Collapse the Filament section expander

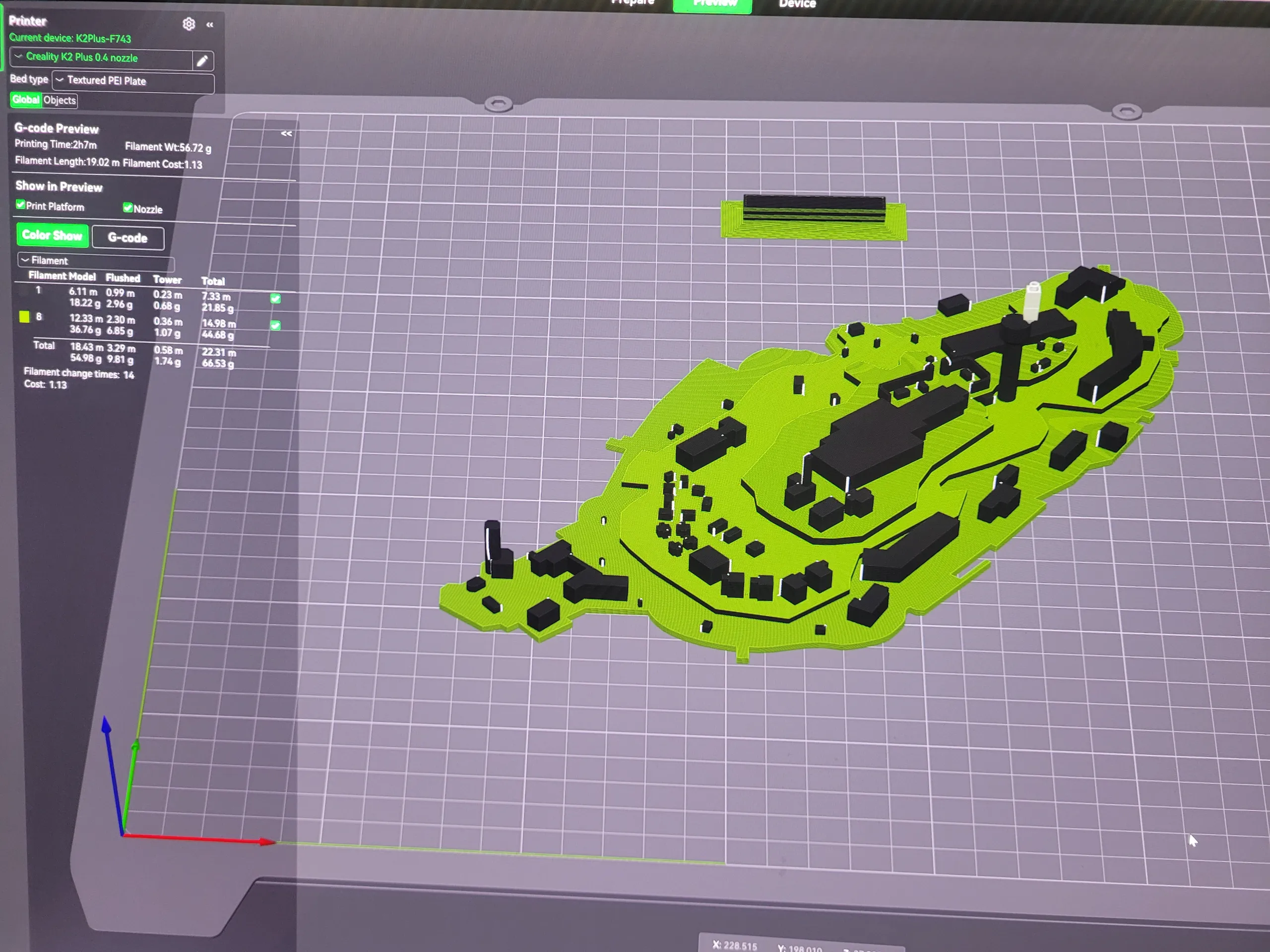click(x=26, y=260)
